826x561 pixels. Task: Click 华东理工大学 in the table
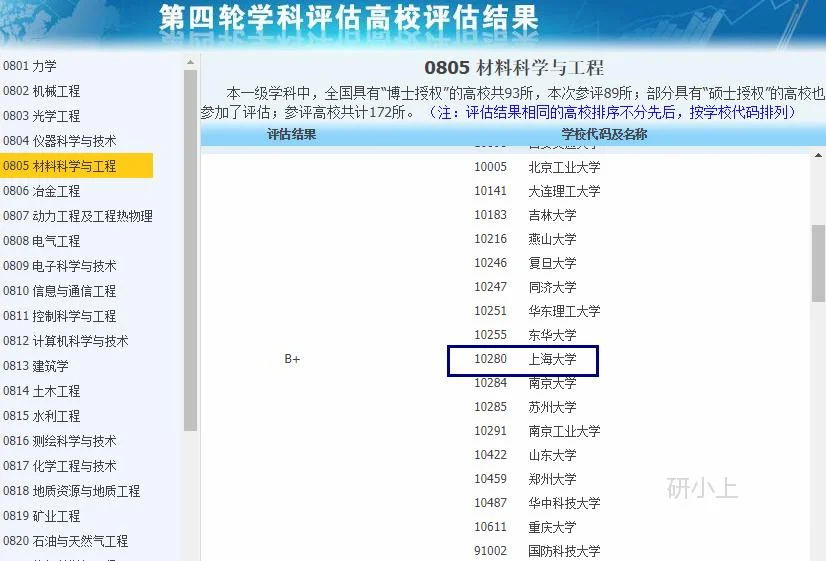coord(564,311)
